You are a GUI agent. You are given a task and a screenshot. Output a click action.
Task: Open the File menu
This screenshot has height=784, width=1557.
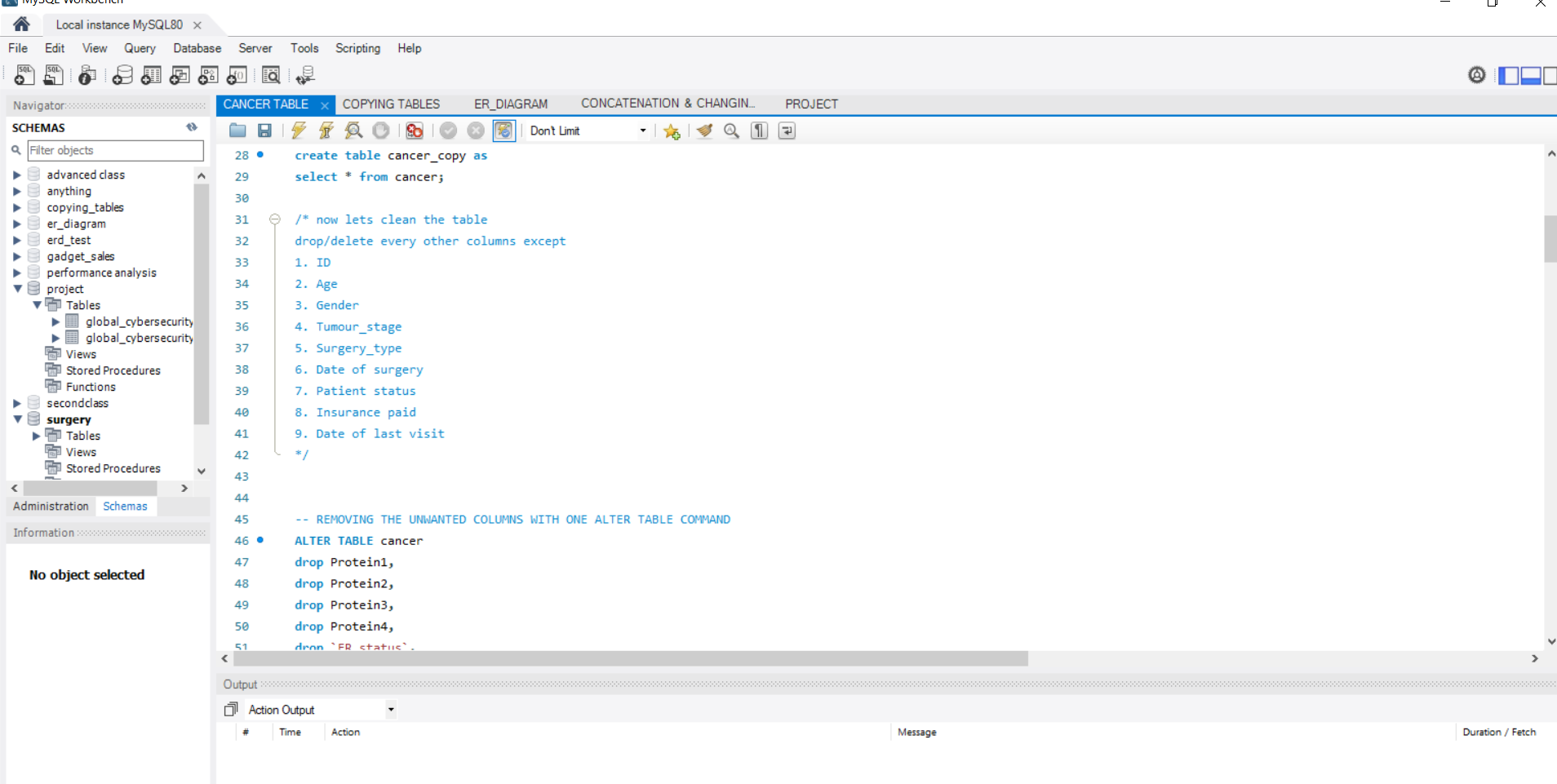(x=18, y=48)
